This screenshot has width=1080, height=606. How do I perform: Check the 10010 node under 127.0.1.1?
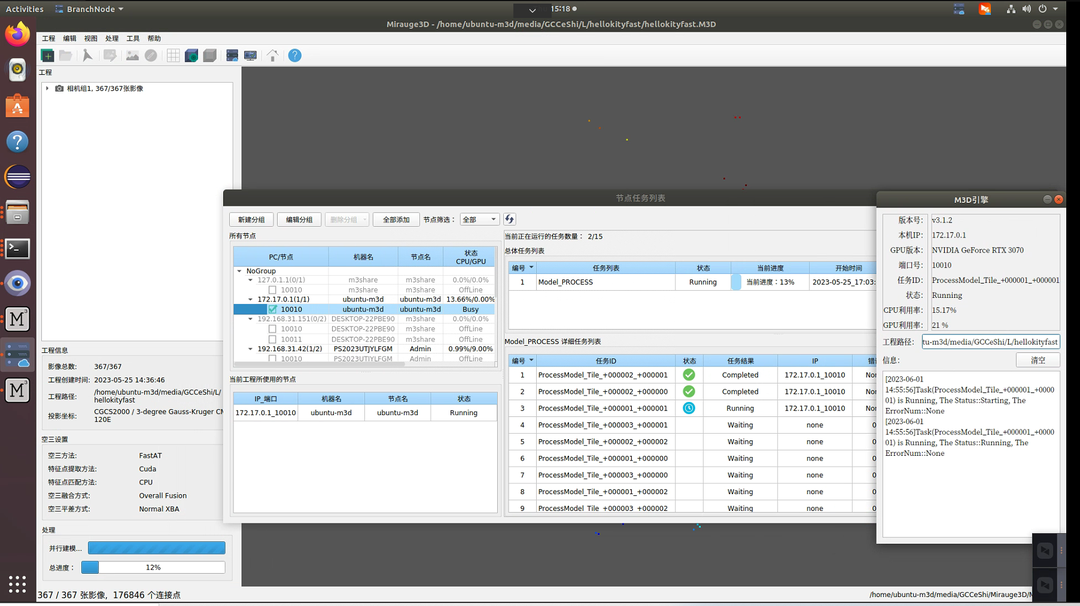pos(272,290)
